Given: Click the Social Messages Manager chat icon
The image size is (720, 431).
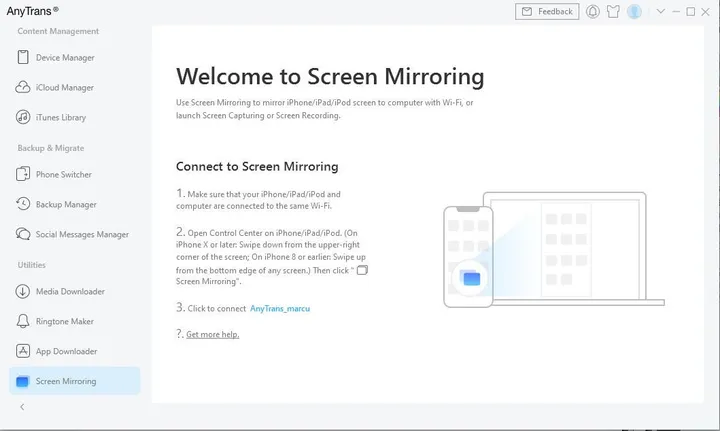Looking at the screenshot, I should pyautogui.click(x=23, y=234).
